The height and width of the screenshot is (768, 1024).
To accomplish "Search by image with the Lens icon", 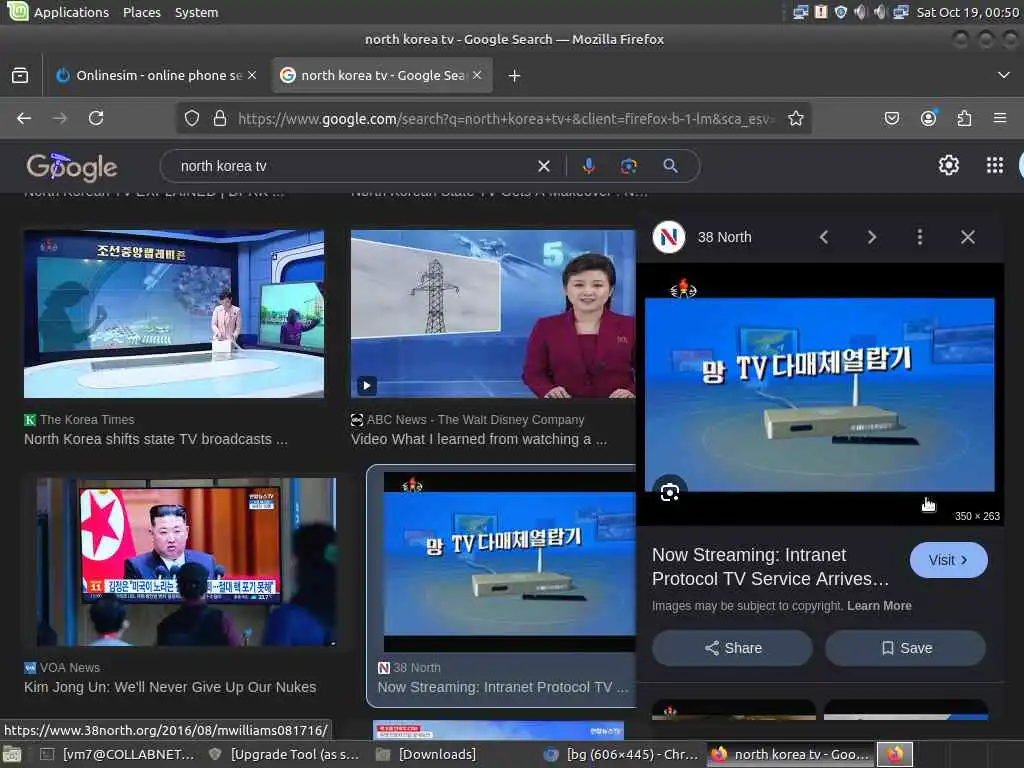I will (628, 166).
